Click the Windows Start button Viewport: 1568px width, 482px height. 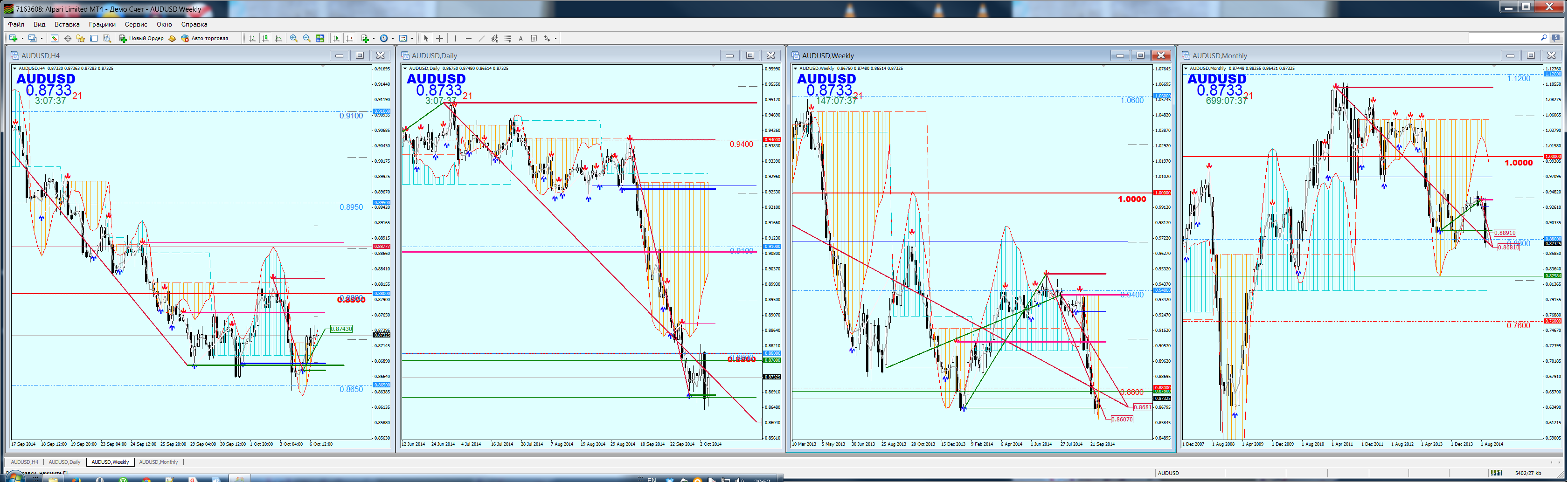(x=14, y=478)
